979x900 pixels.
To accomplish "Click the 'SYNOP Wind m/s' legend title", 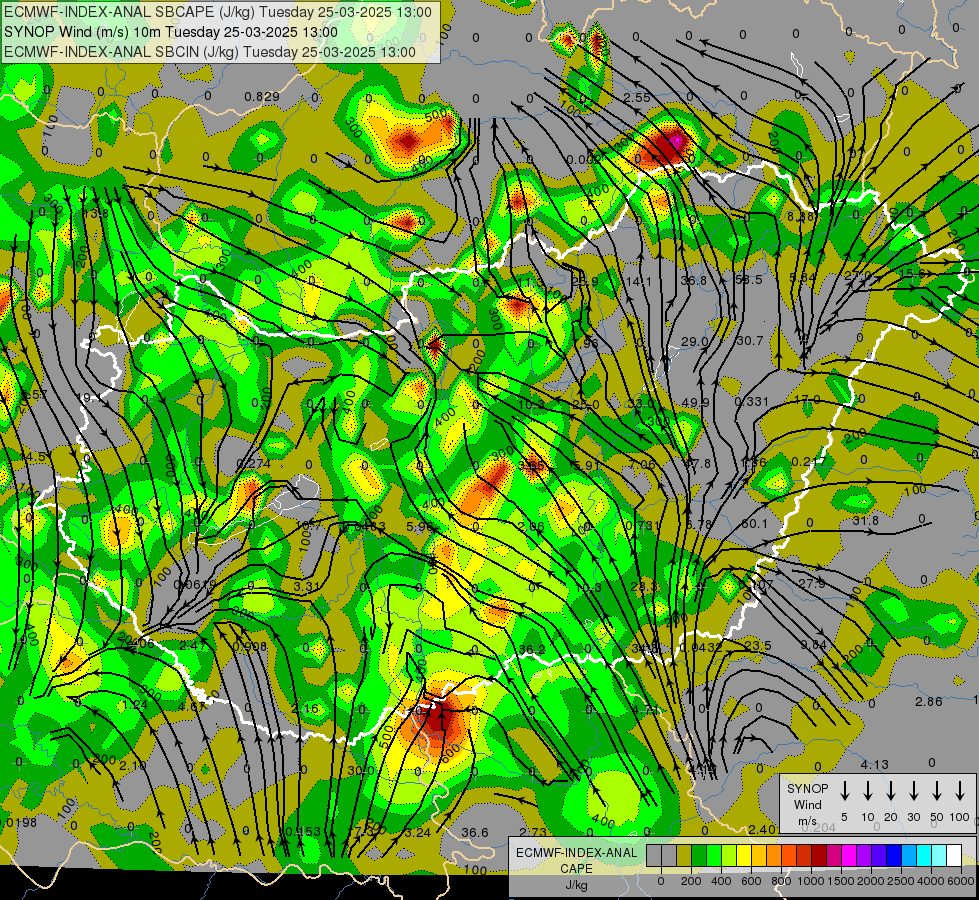I will click(x=807, y=804).
